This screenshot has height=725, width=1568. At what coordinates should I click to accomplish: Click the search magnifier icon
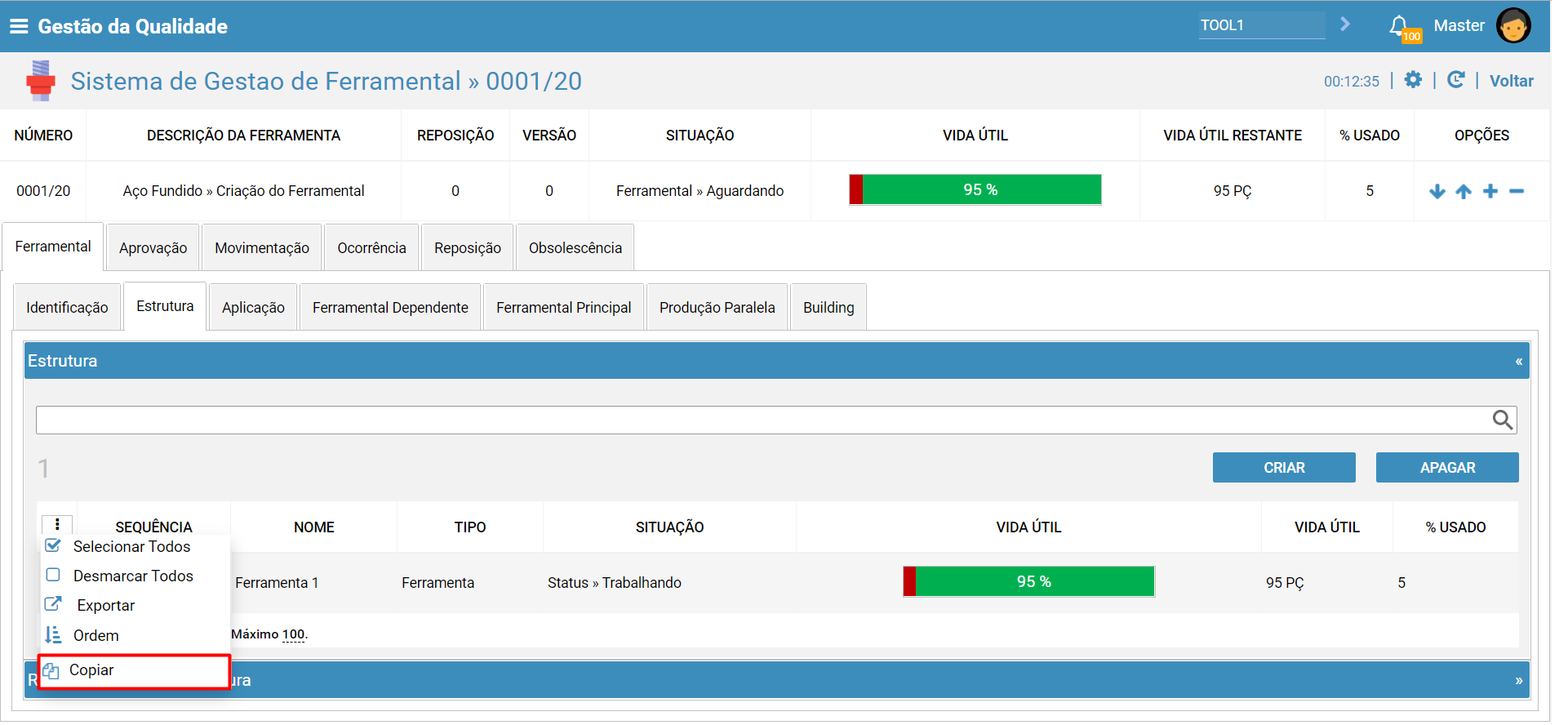pyautogui.click(x=1503, y=420)
